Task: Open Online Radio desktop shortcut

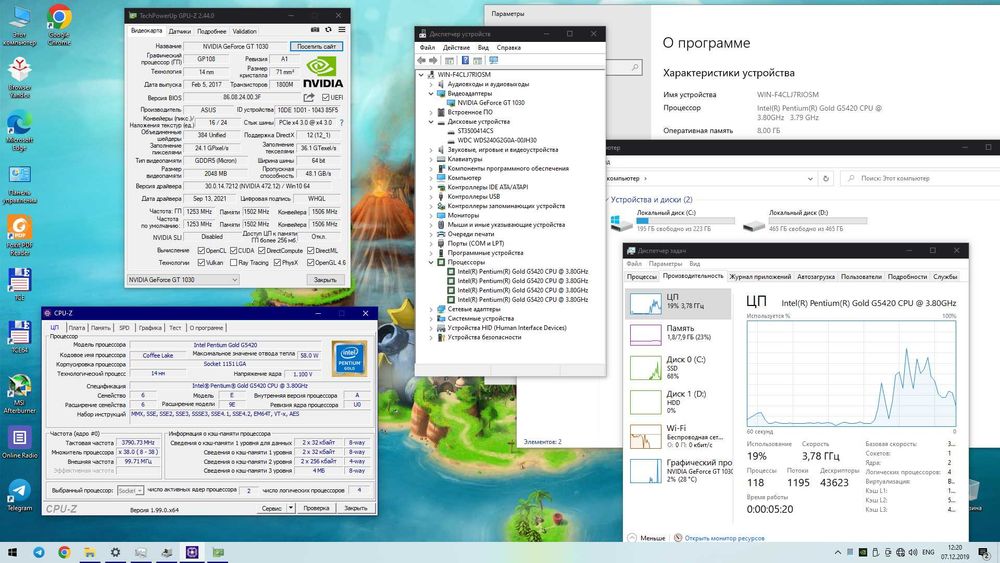Action: [20, 442]
